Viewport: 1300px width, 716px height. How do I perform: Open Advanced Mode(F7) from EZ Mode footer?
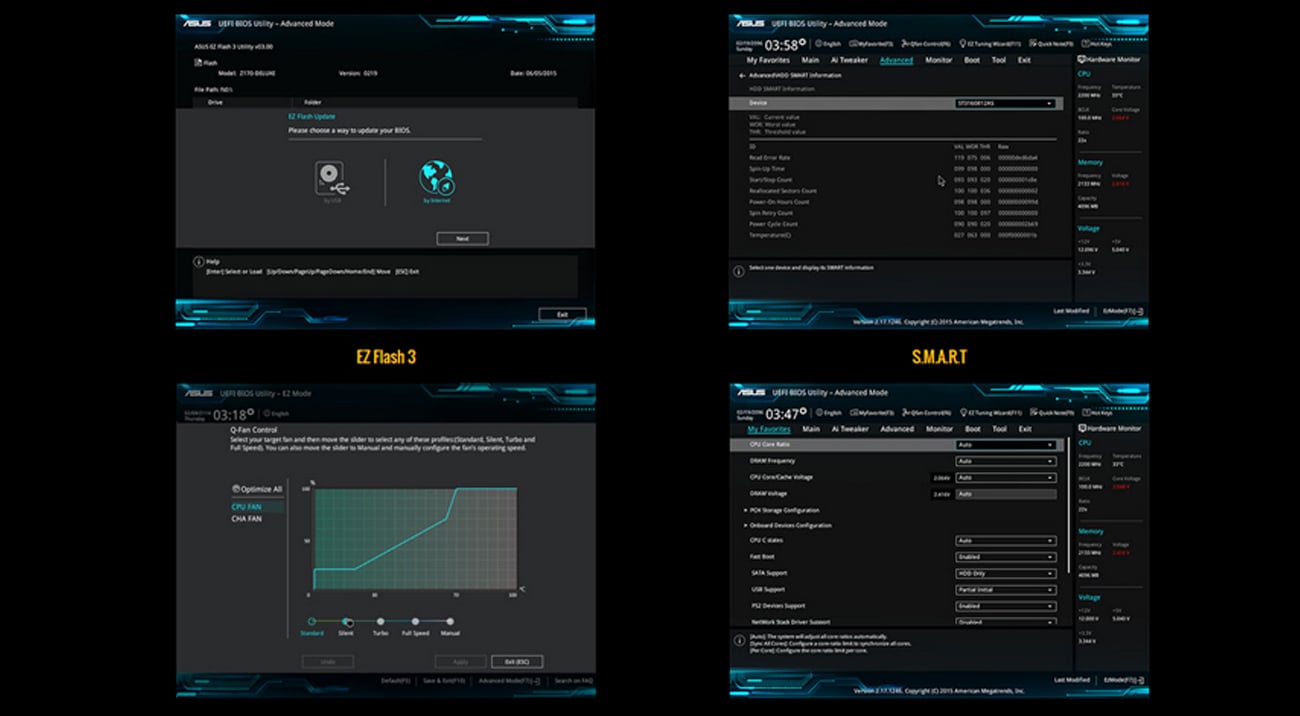coord(509,681)
